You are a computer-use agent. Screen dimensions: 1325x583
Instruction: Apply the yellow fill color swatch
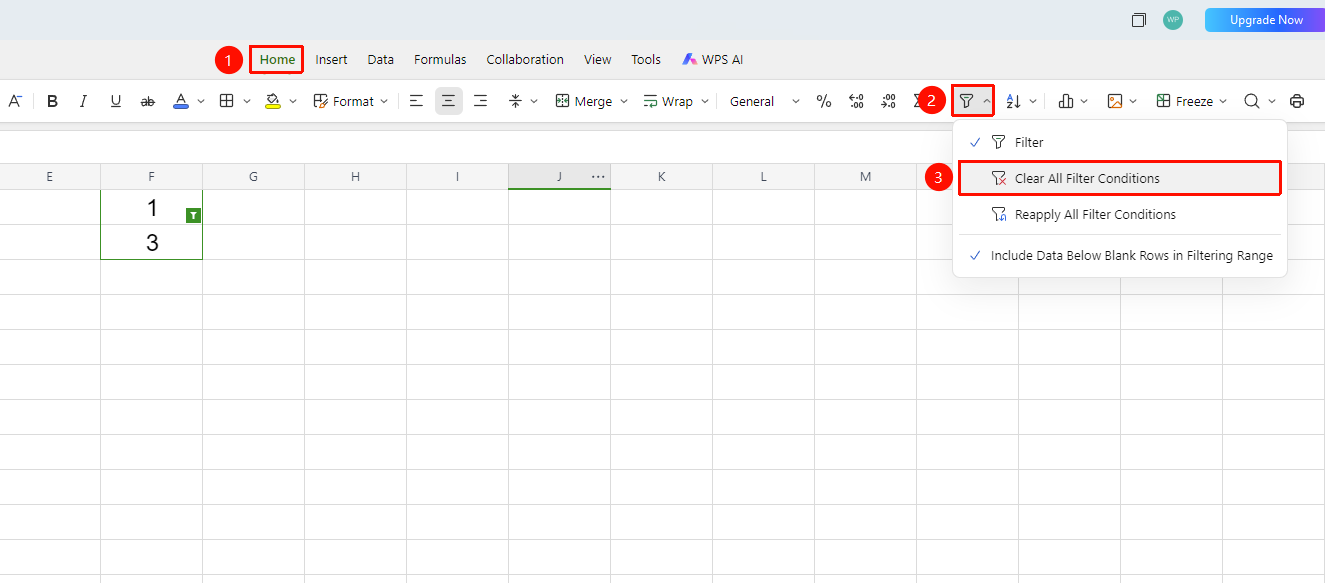click(273, 101)
